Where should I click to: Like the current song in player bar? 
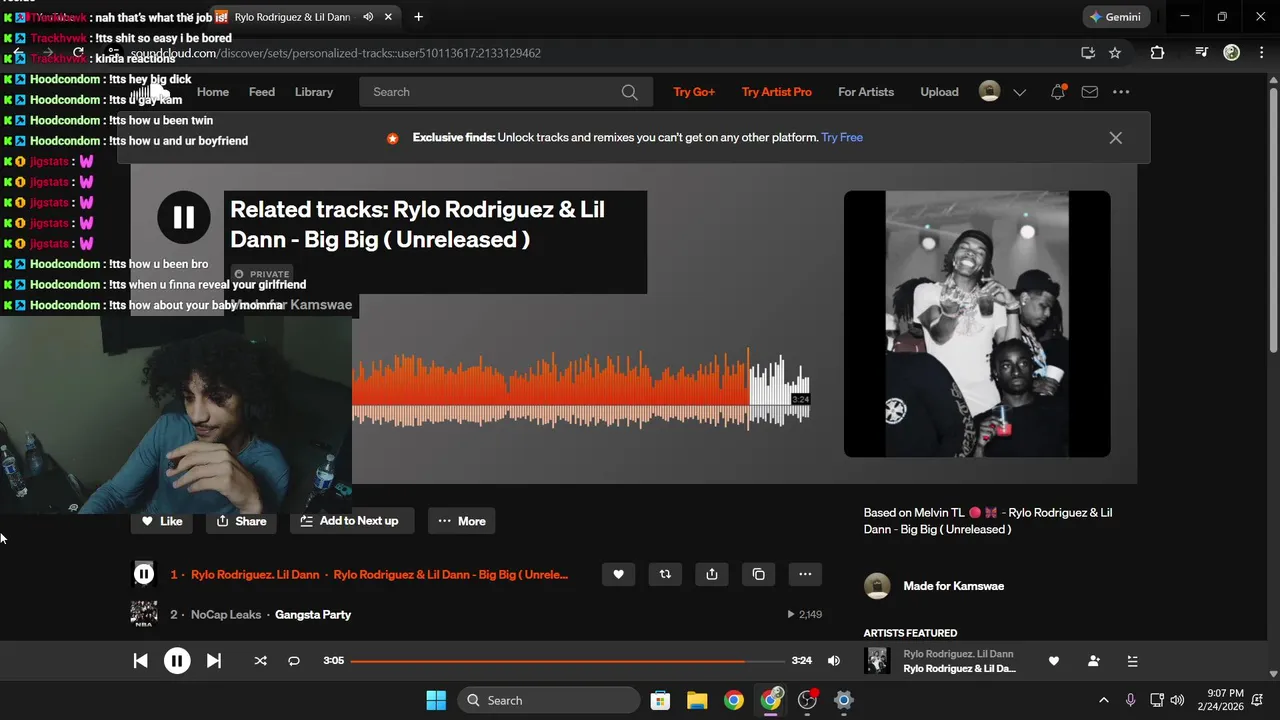point(1053,661)
